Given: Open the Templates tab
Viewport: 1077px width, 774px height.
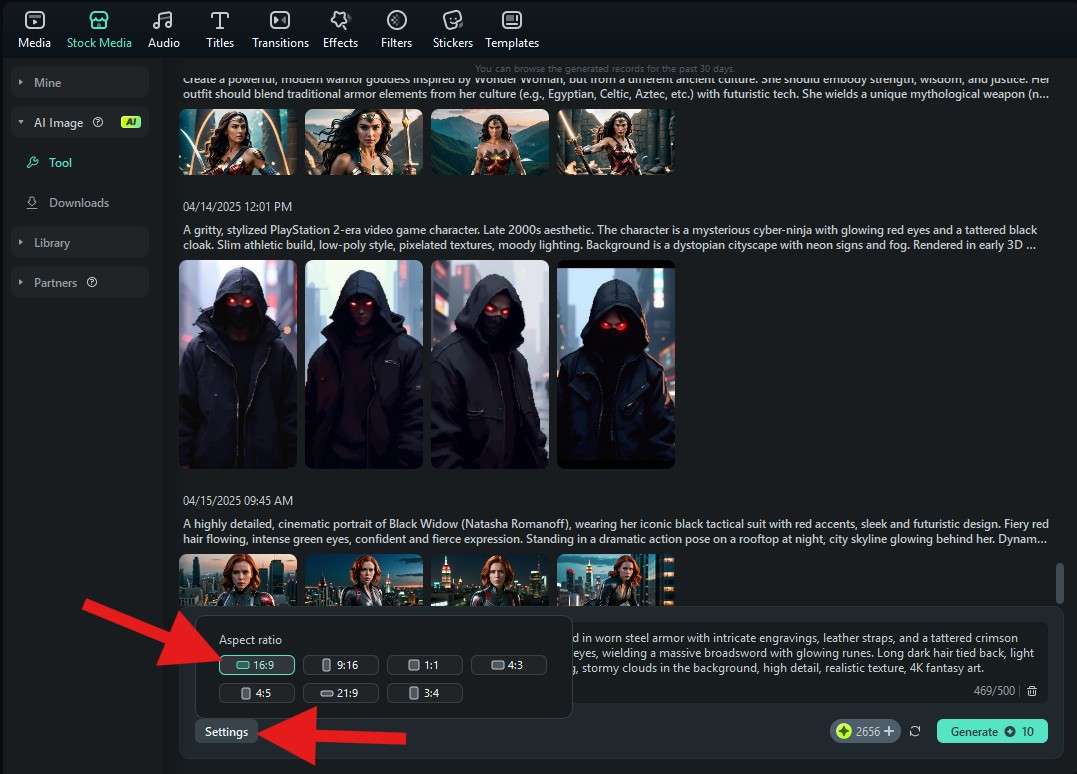Looking at the screenshot, I should point(512,30).
